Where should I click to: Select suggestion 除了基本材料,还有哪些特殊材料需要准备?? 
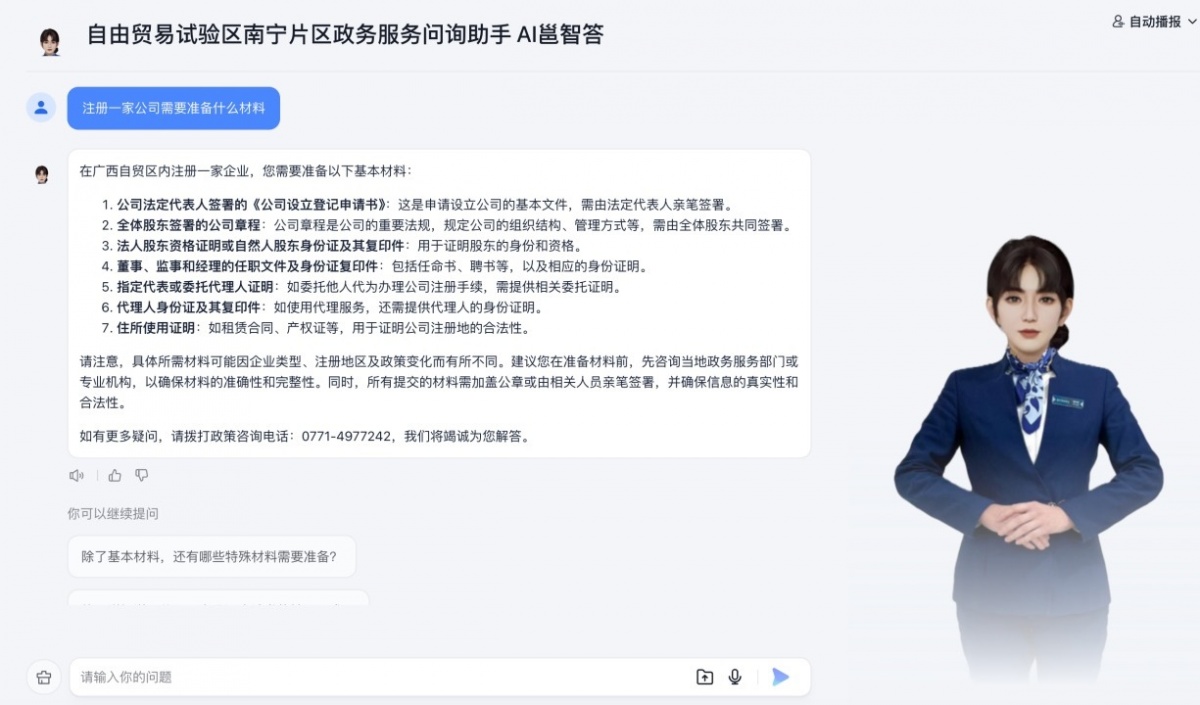212,557
